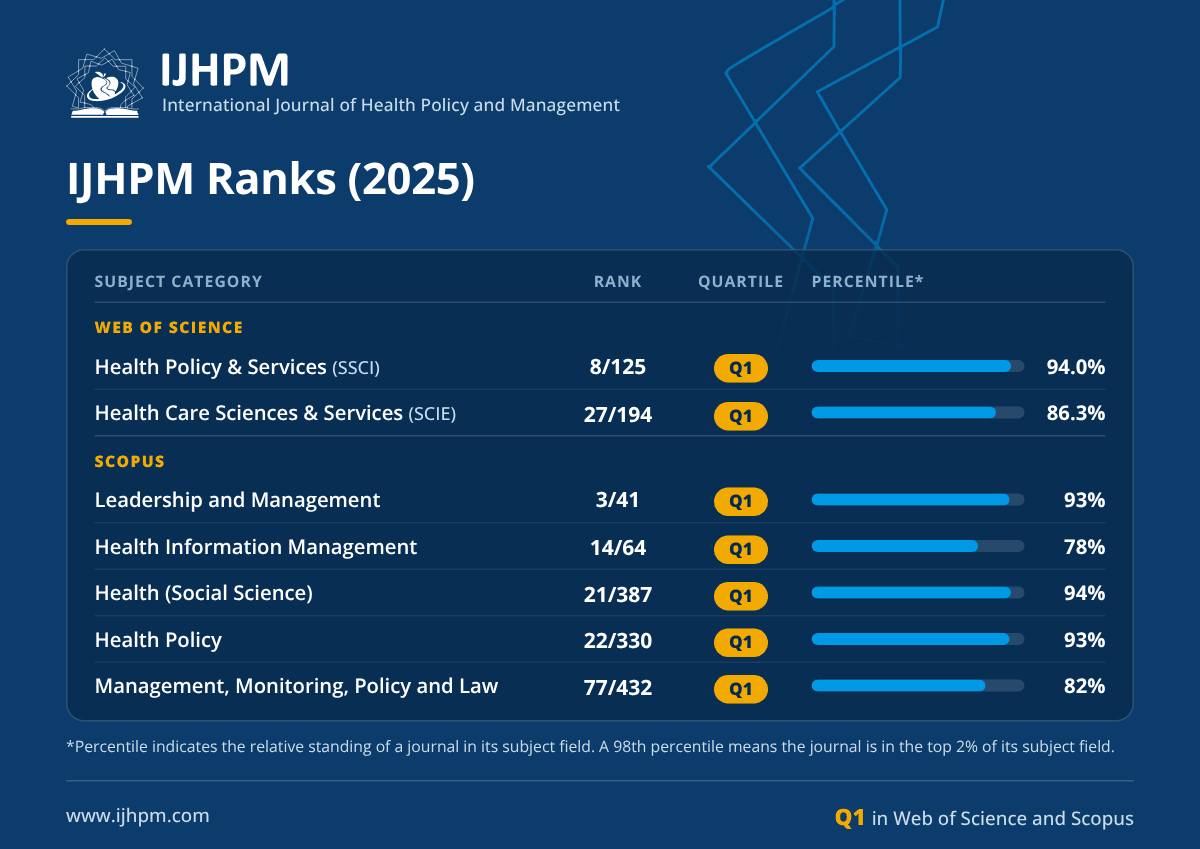
Task: Click percentile bar in the 22/330 Health Policy row
Action: [x=918, y=639]
